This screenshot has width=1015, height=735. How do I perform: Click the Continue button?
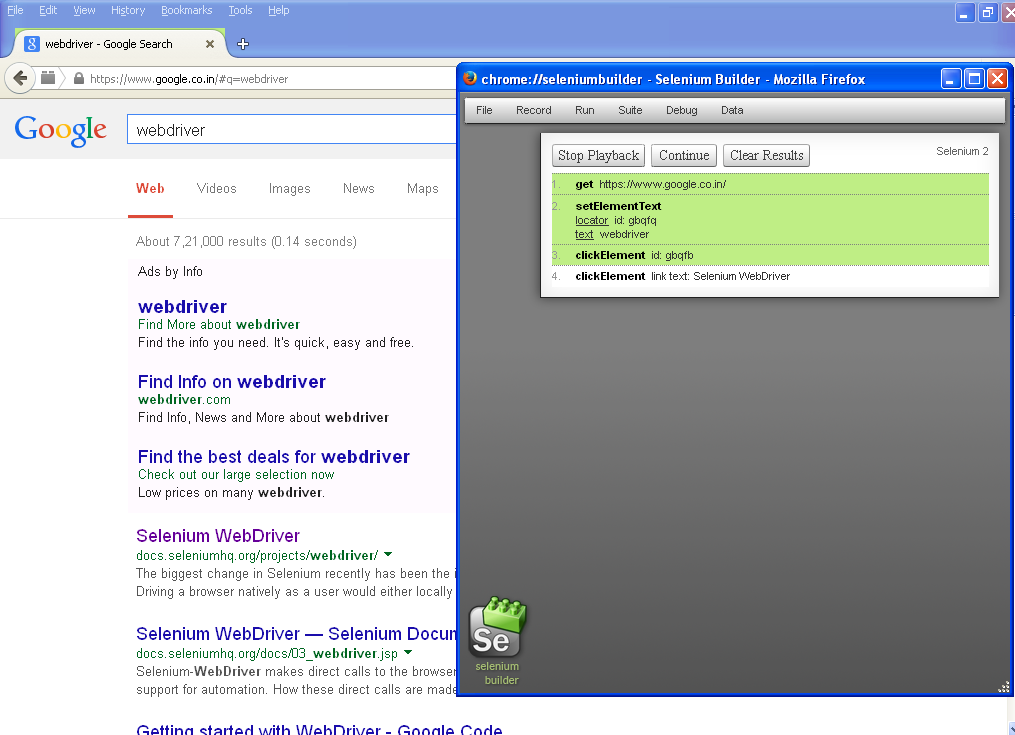coord(684,155)
